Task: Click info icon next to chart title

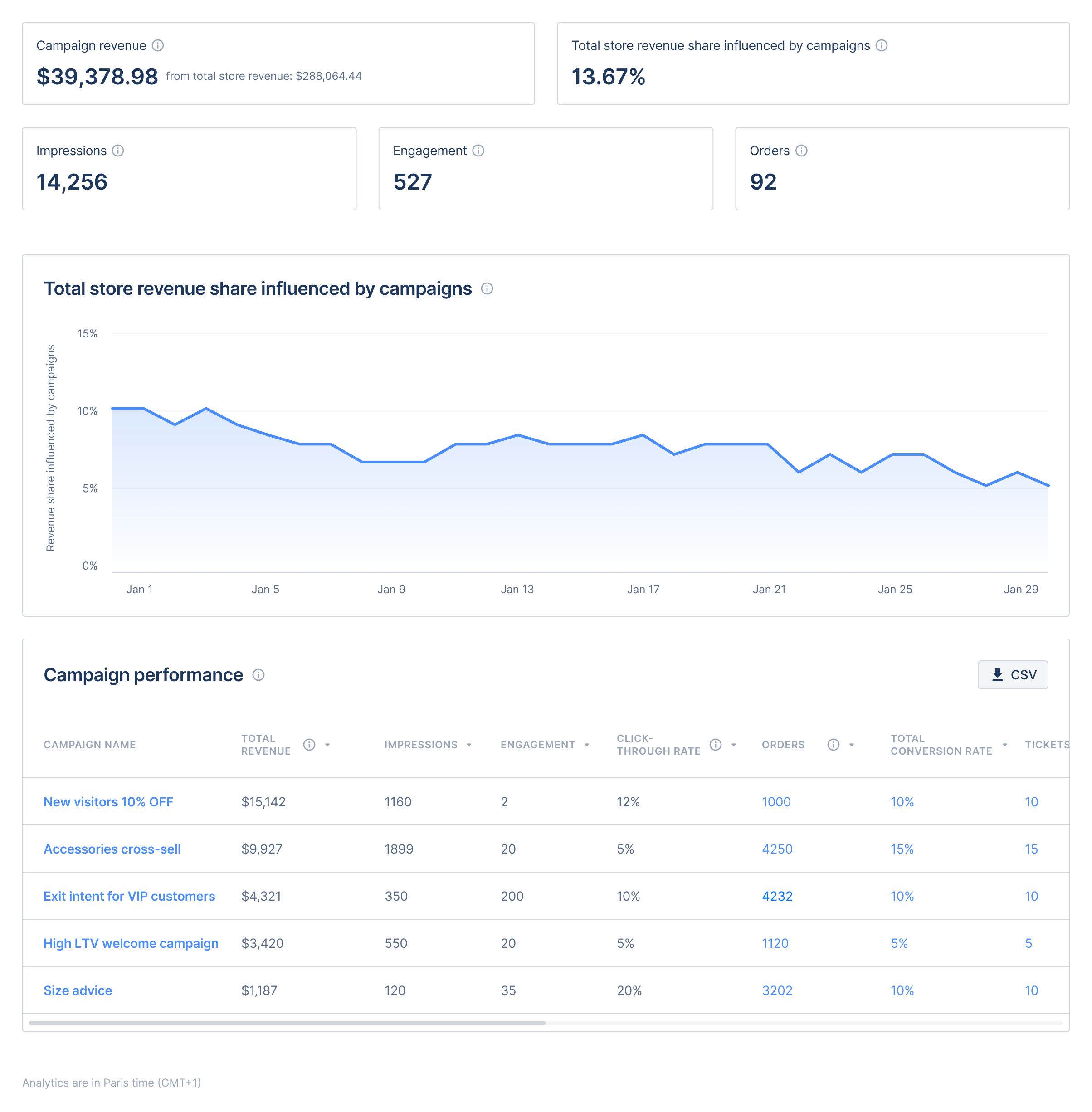Action: point(487,288)
